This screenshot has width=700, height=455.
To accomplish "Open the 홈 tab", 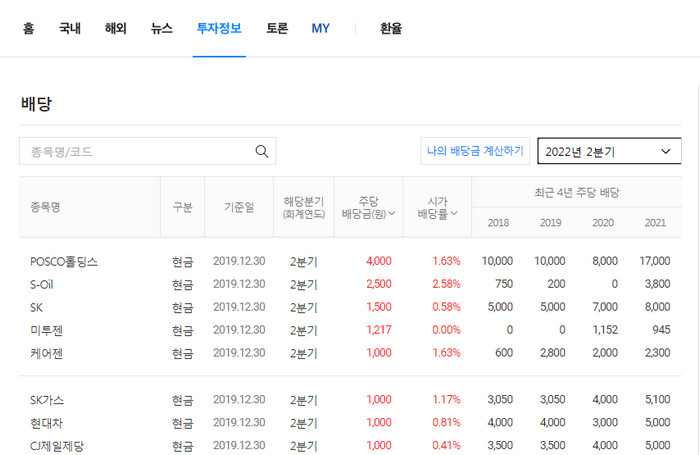I will click(x=29, y=29).
